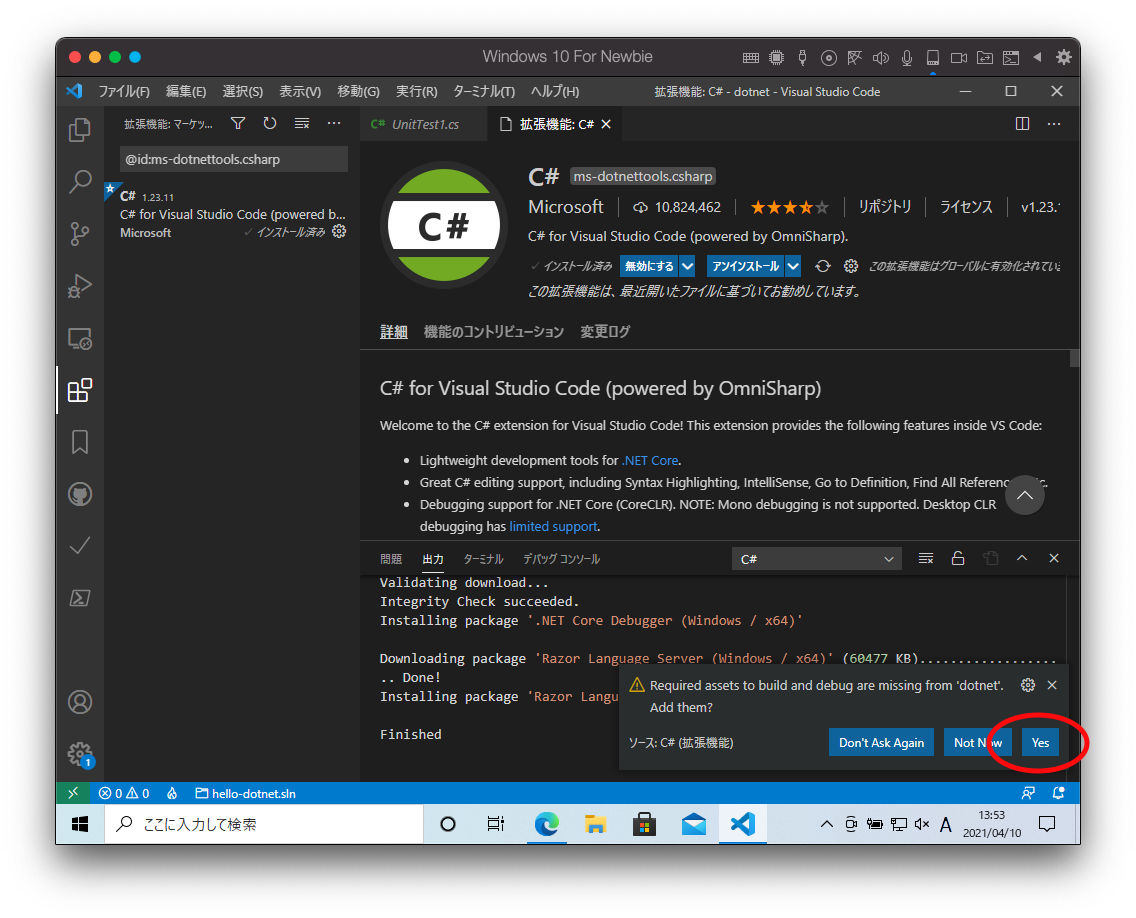
Task: Split the editor to the right
Action: (1022, 124)
